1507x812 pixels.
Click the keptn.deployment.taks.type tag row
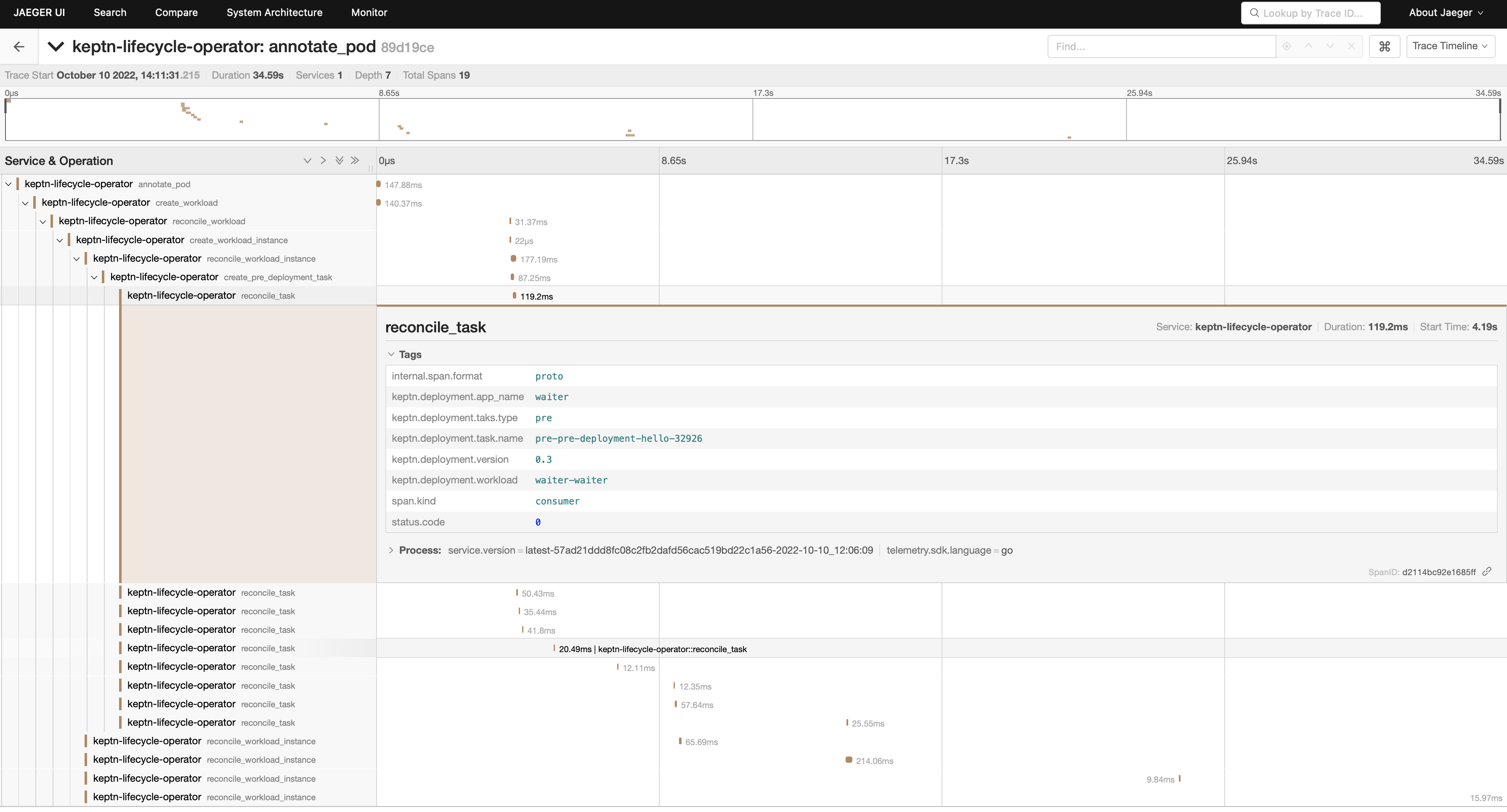pyautogui.click(x=941, y=418)
